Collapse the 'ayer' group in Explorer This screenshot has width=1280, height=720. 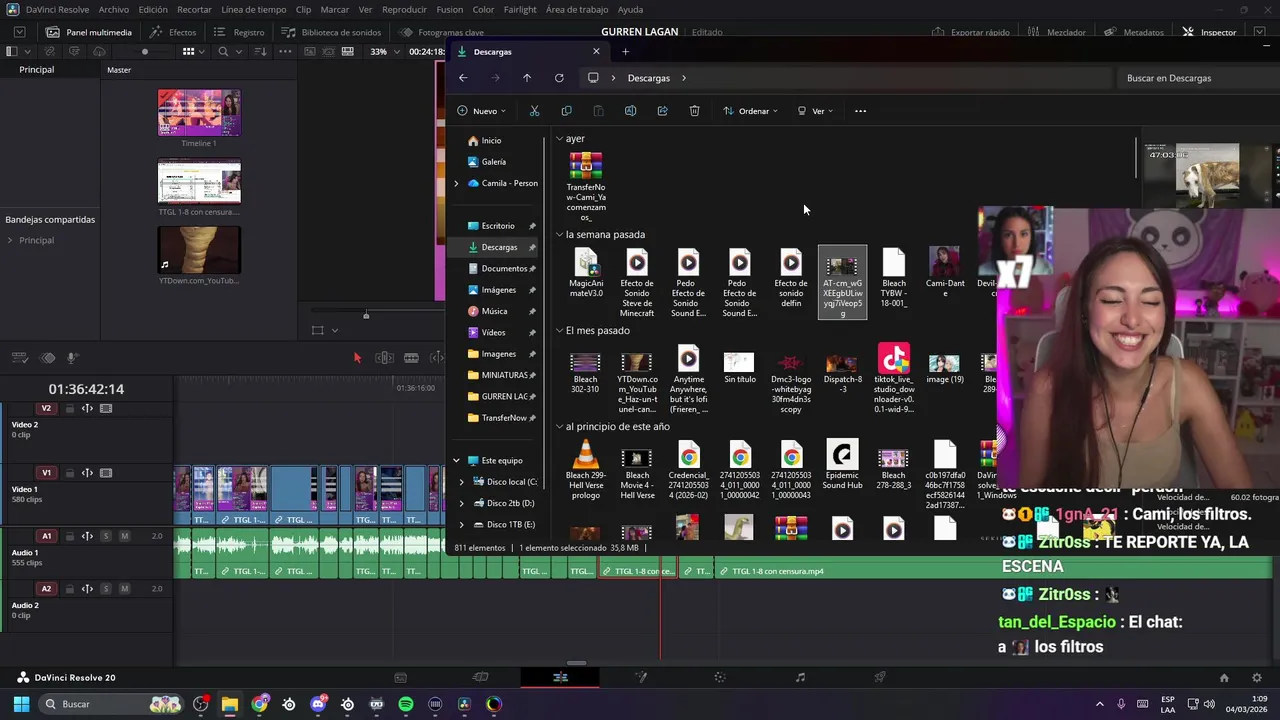click(560, 139)
